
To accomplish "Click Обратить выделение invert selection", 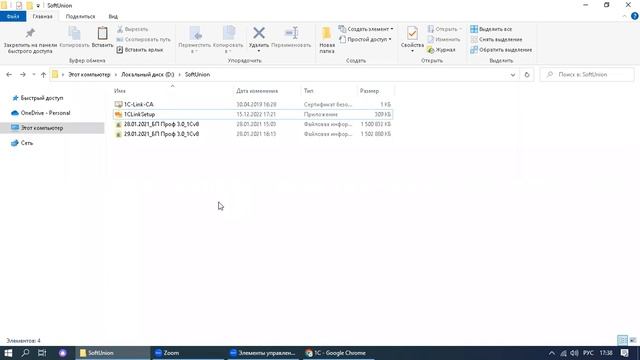I will click(501, 50).
